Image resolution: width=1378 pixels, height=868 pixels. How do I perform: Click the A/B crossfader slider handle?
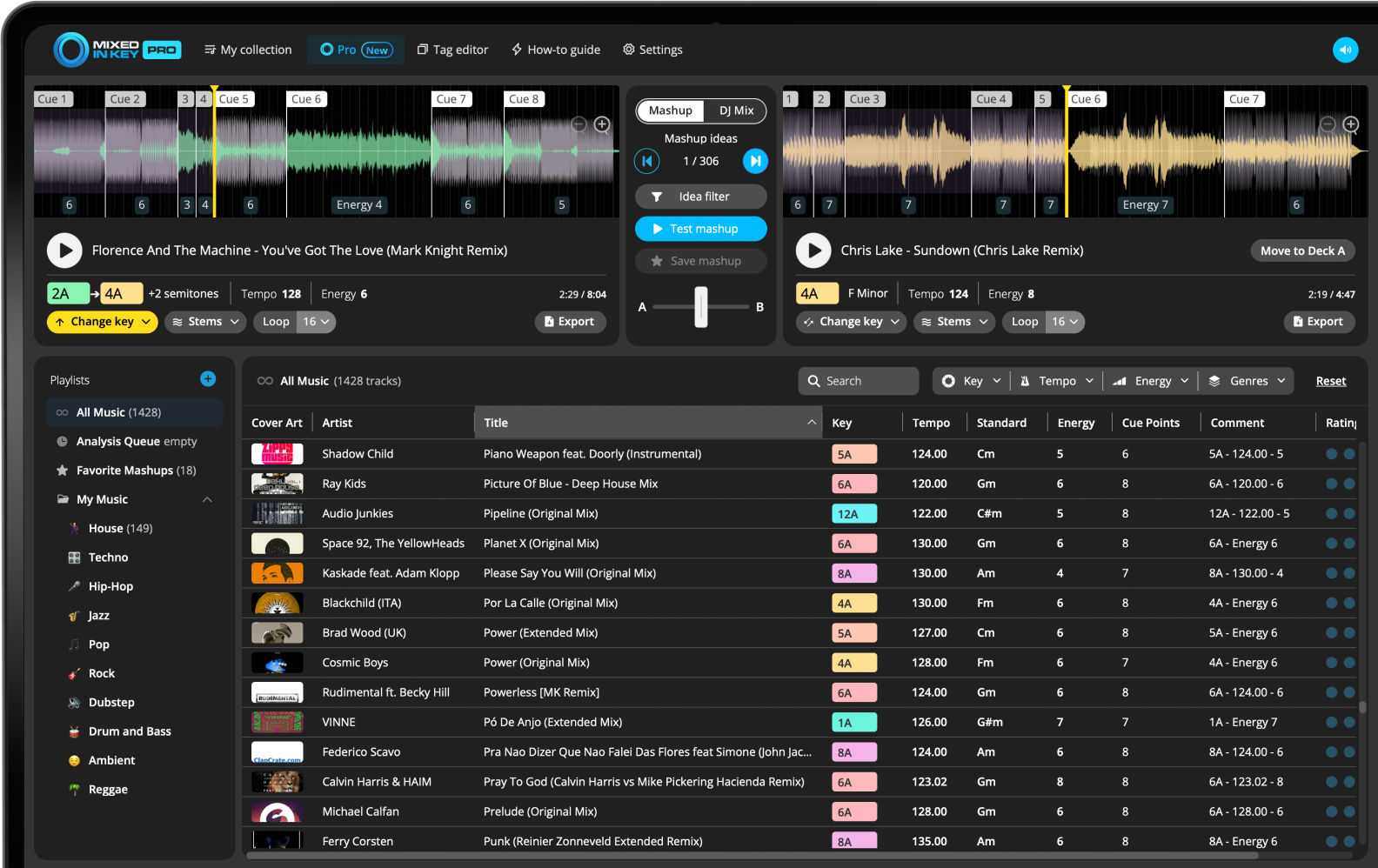pyautogui.click(x=701, y=307)
